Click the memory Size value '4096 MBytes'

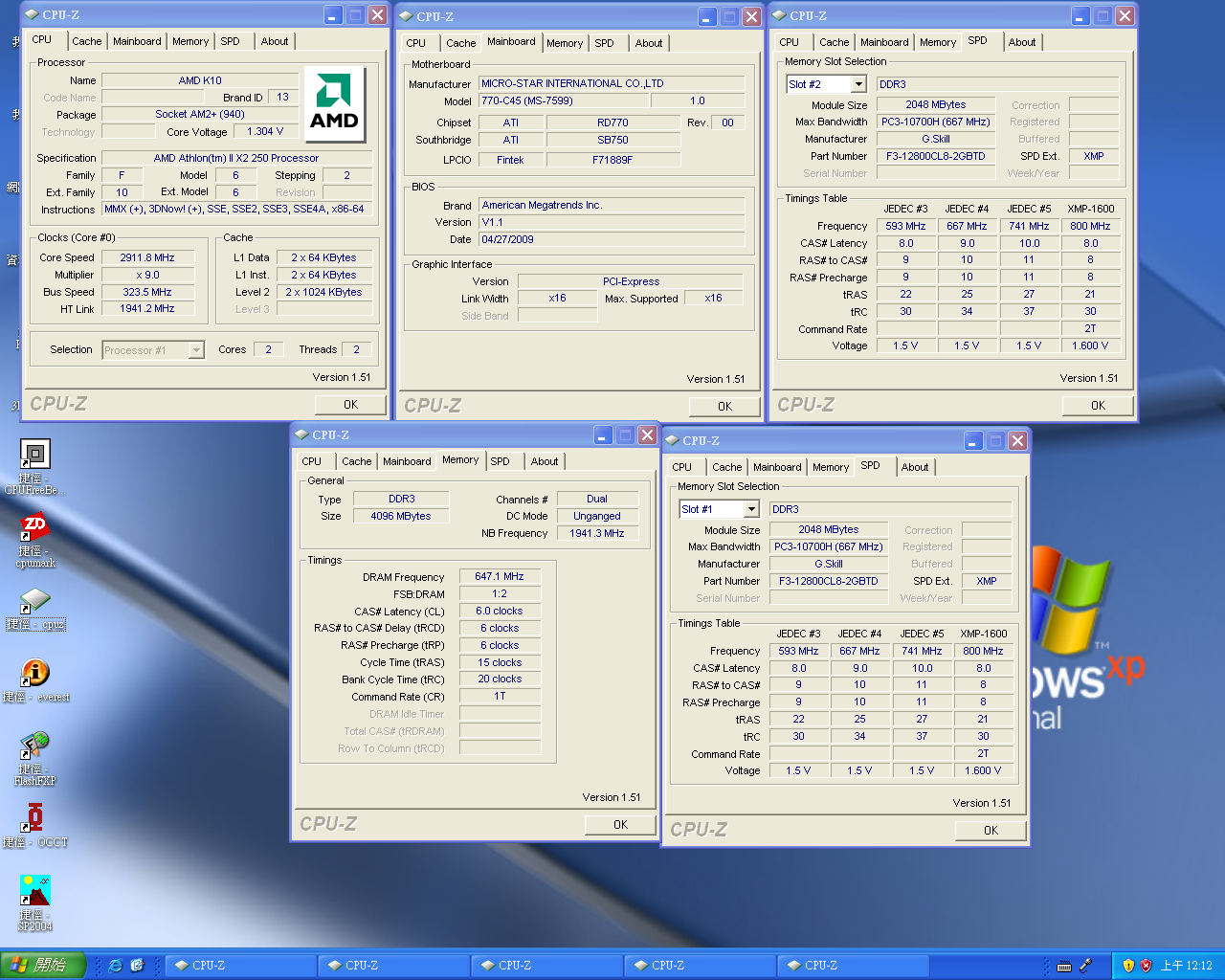click(401, 516)
